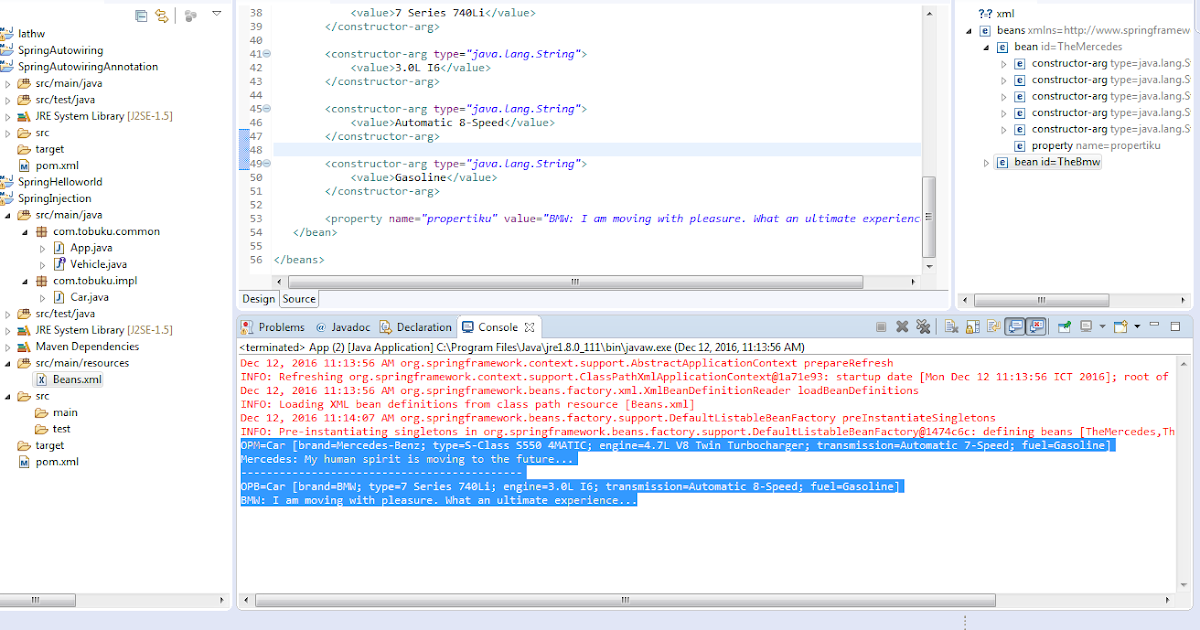Expand the TheBmw bean in the outline
The image size is (1200, 630).
tap(986, 161)
